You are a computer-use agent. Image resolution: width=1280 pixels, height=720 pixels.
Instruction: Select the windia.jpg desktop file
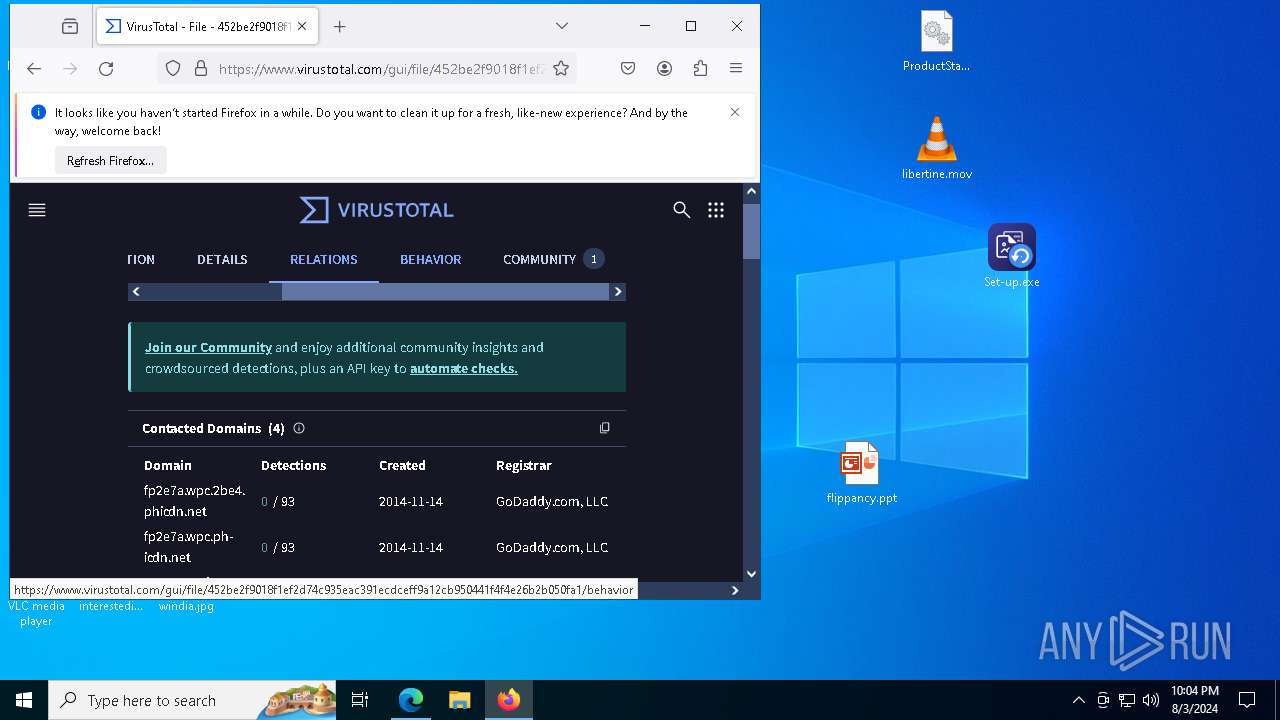186,606
